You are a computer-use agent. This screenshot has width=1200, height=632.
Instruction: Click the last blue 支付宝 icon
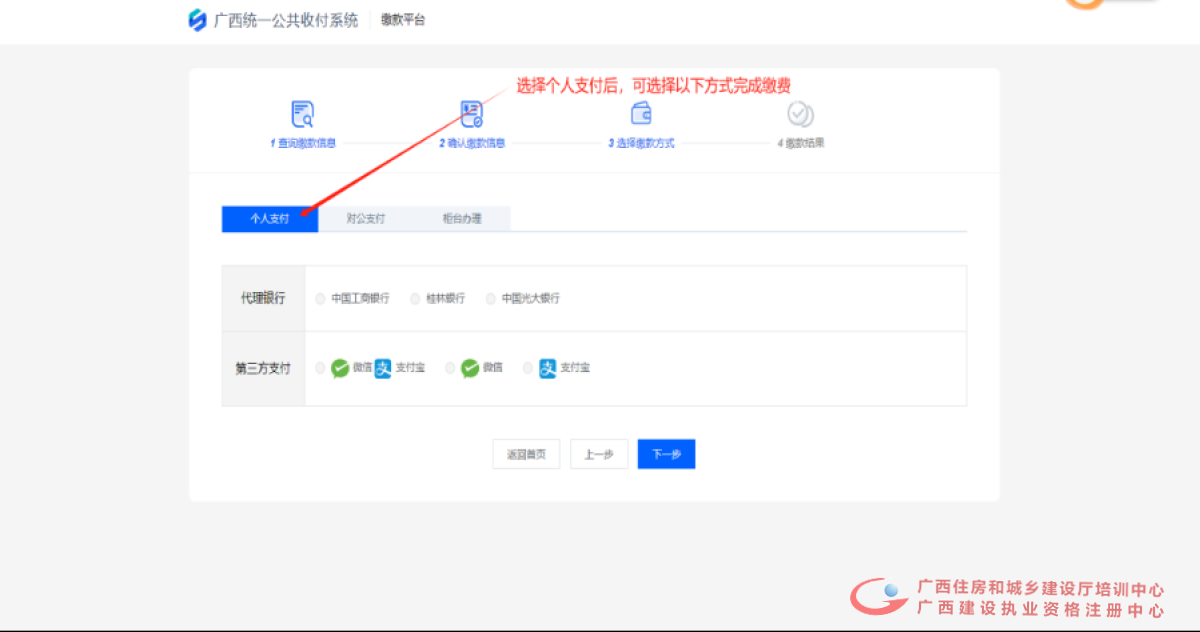pos(548,368)
